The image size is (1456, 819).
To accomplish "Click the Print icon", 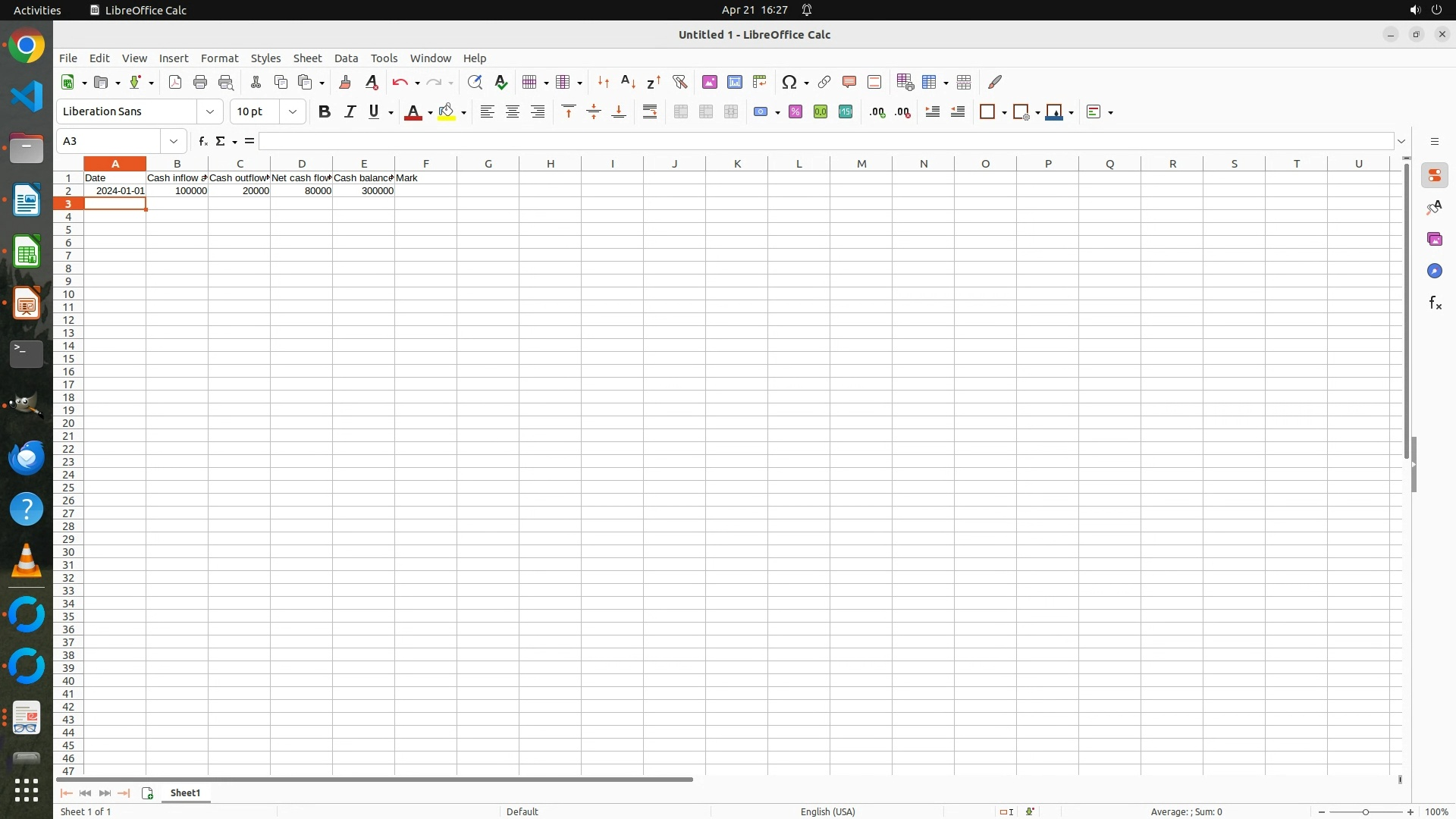I will click(200, 82).
